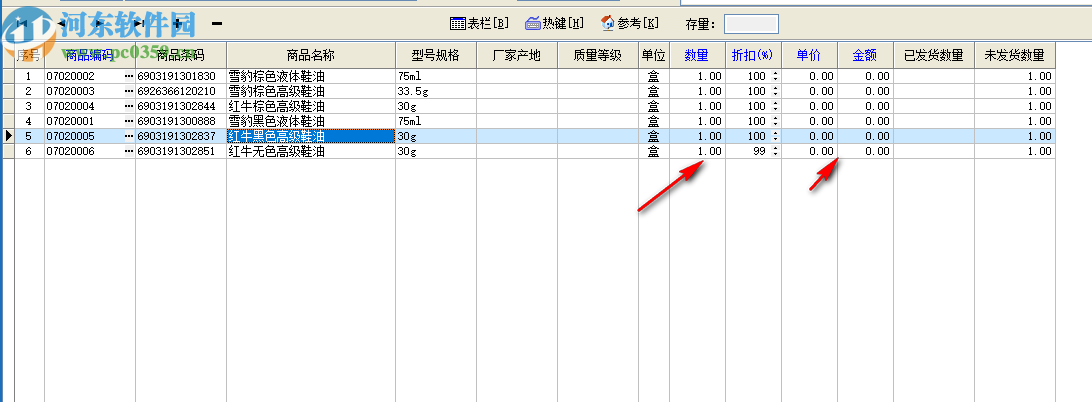The height and width of the screenshot is (402, 1092).
Task: Sort by 商品编码 column header
Action: tap(90, 56)
